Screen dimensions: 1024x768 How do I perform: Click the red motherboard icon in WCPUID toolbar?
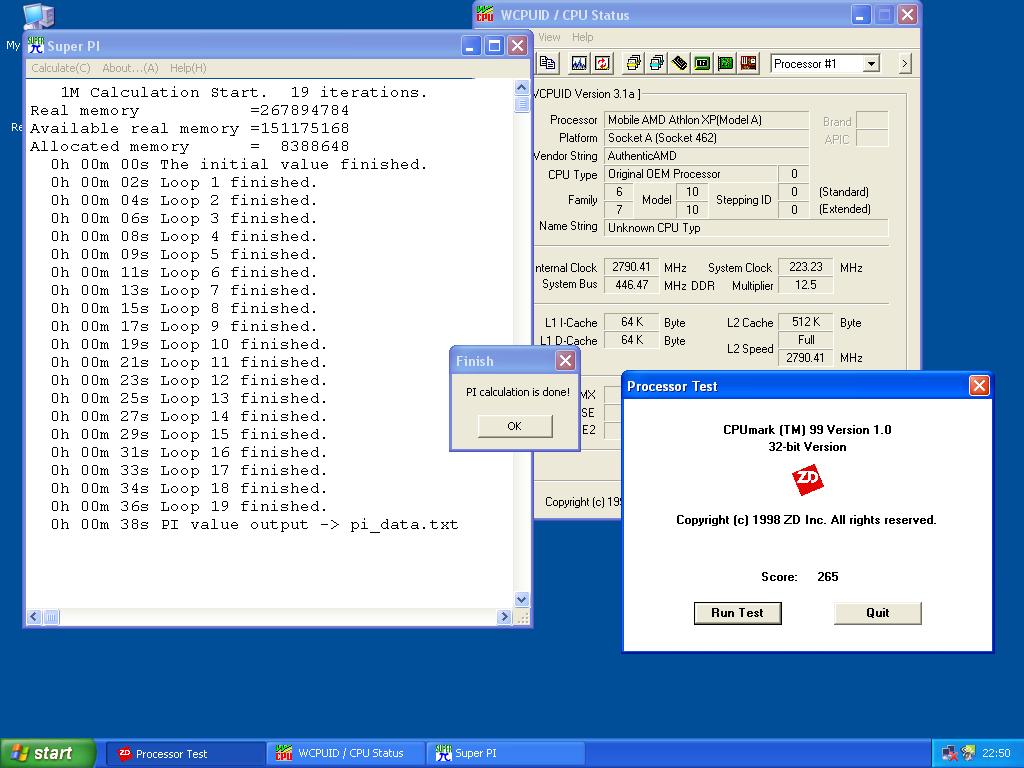tap(748, 63)
